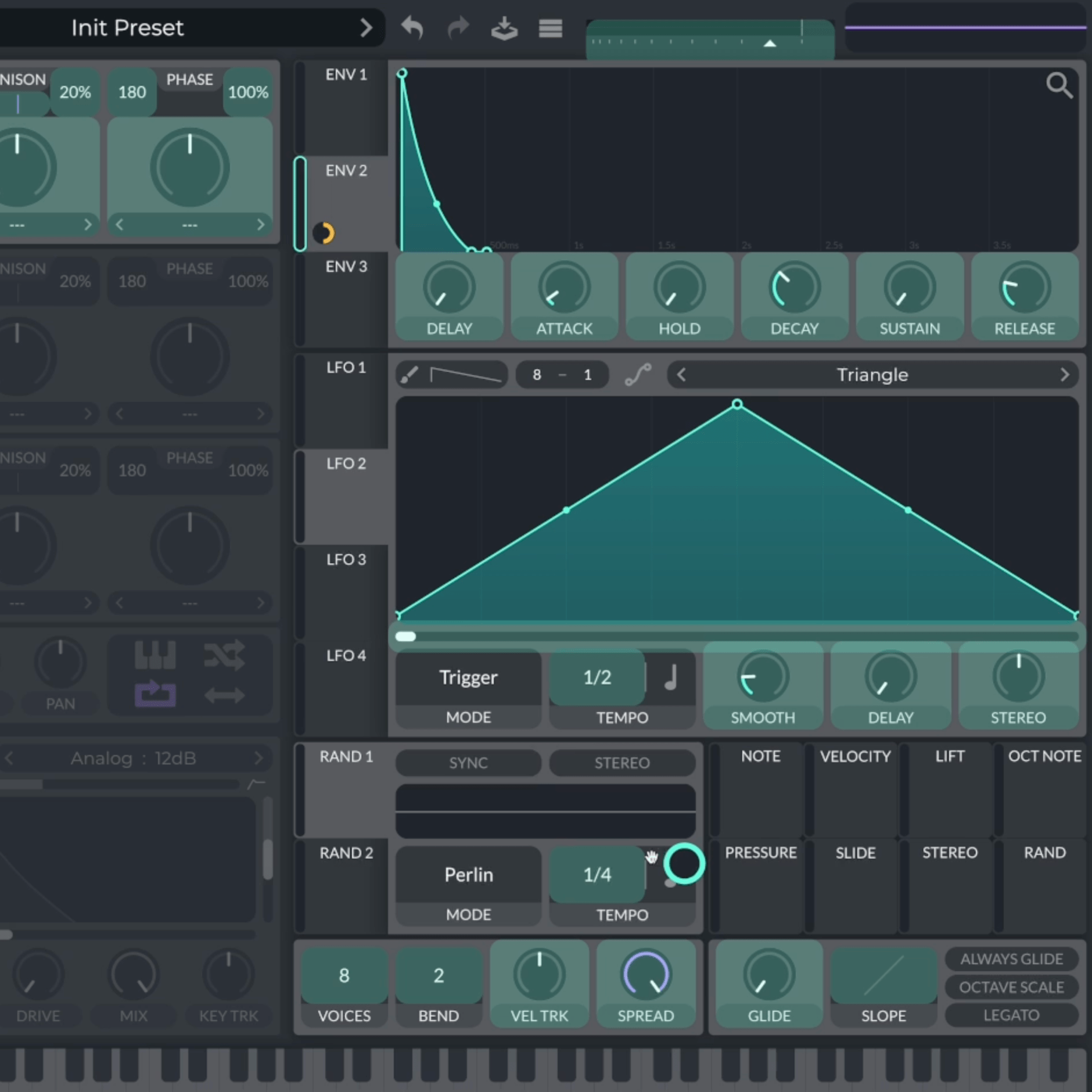The height and width of the screenshot is (1092, 1092).
Task: Click the VEL TRK knob
Action: tap(539, 975)
